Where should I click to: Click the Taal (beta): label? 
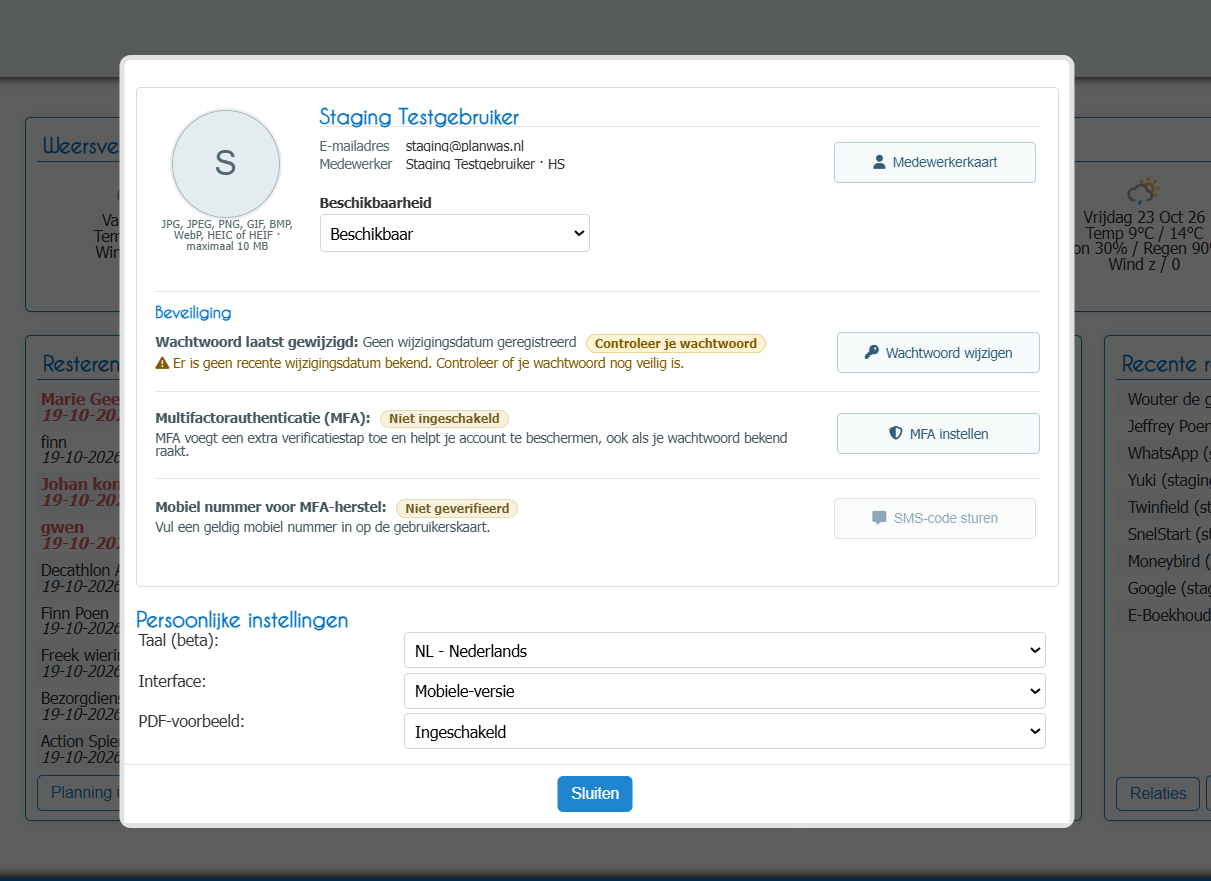coord(178,641)
